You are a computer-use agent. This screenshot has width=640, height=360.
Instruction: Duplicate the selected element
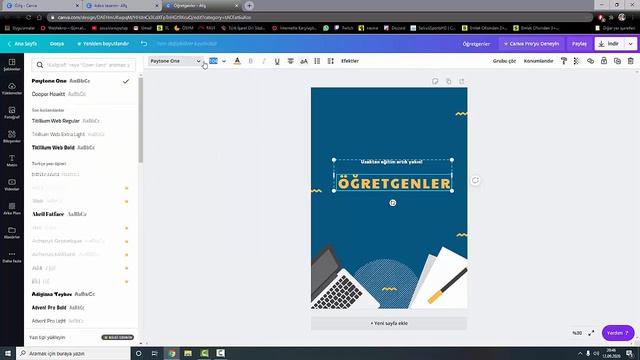pyautogui.click(x=617, y=61)
